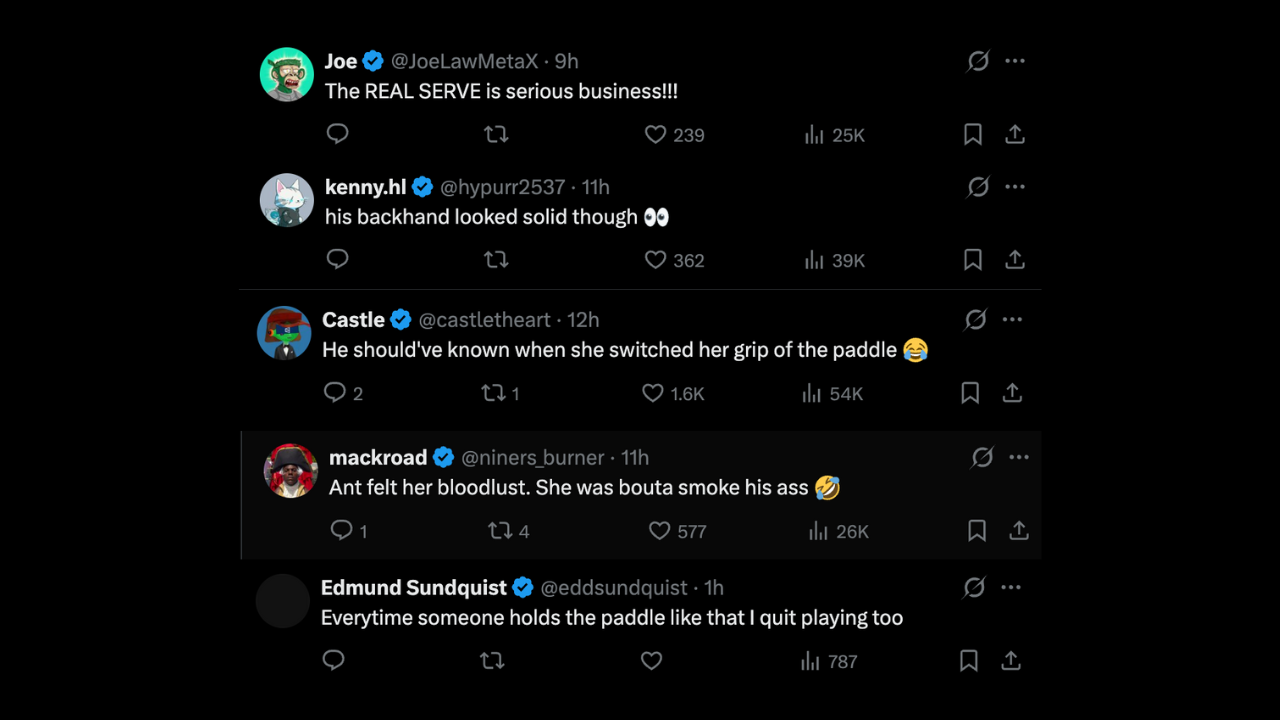Screen dimensions: 1280x720
Task: Check Joe's verified badge
Action: coord(371,61)
